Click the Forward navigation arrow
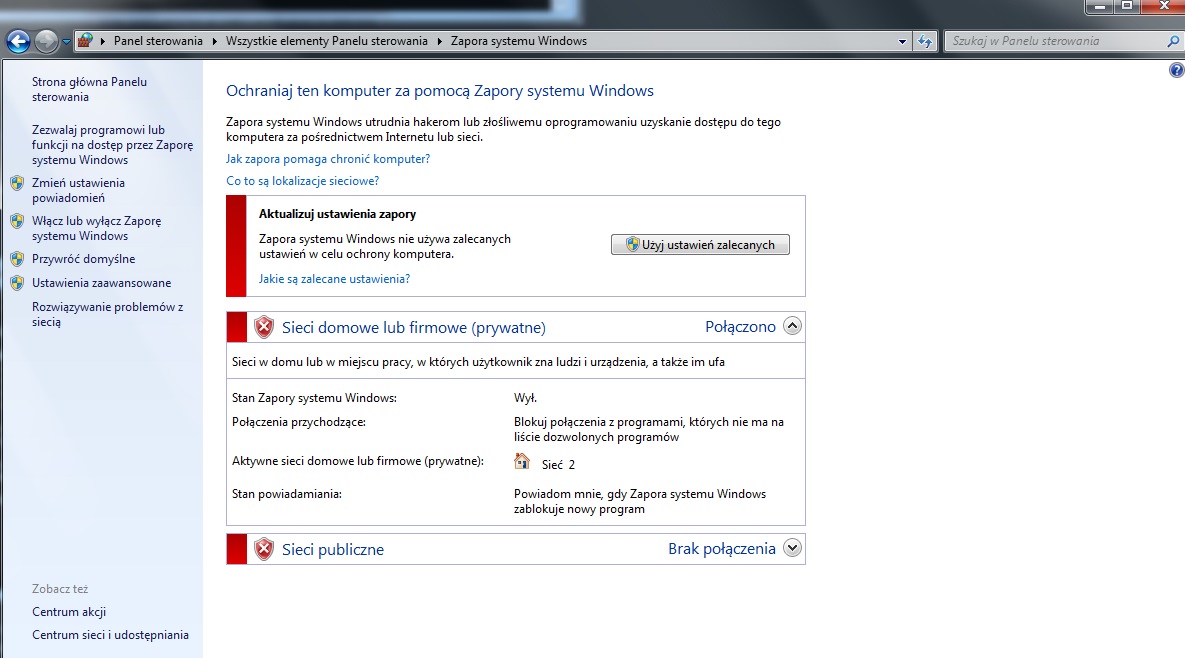Screen dimensions: 1185x658 pyautogui.click(x=46, y=42)
